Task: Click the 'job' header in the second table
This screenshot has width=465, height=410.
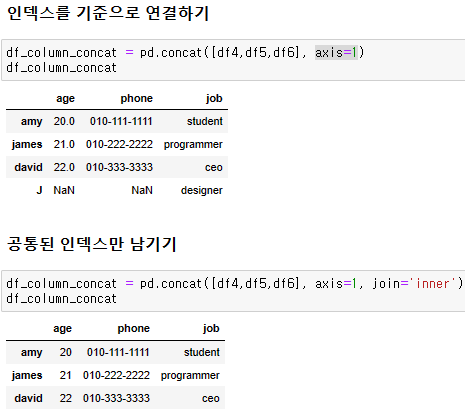Action: [x=211, y=329]
